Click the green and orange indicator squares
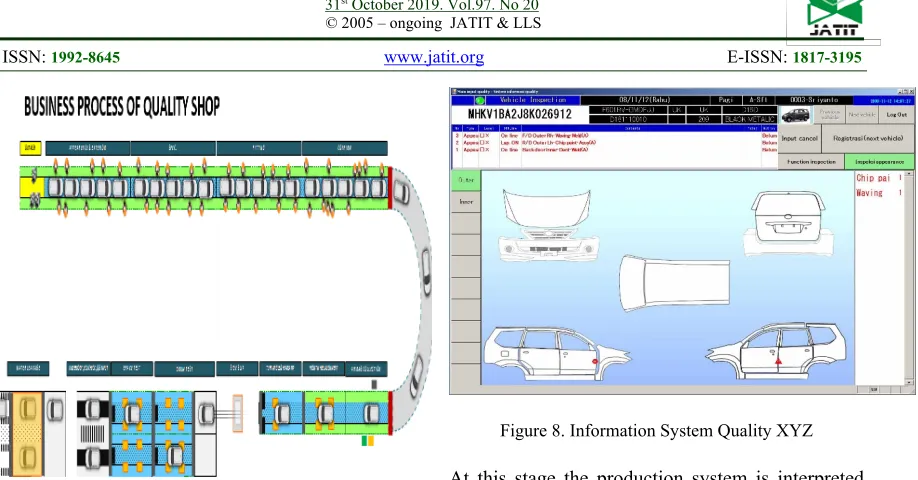918x480 pixels. pos(368,441)
